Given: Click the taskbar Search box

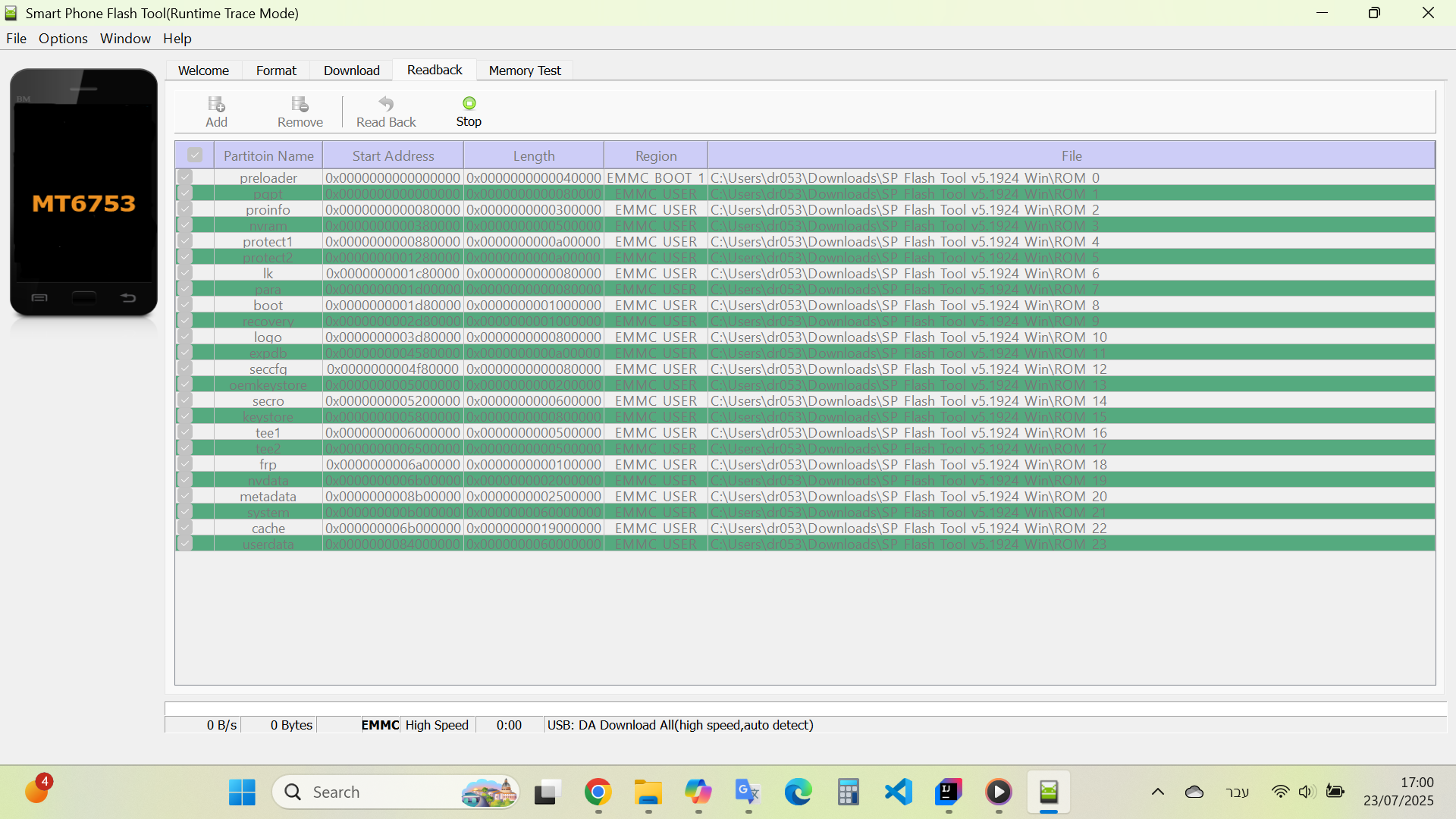Looking at the screenshot, I should point(395,792).
